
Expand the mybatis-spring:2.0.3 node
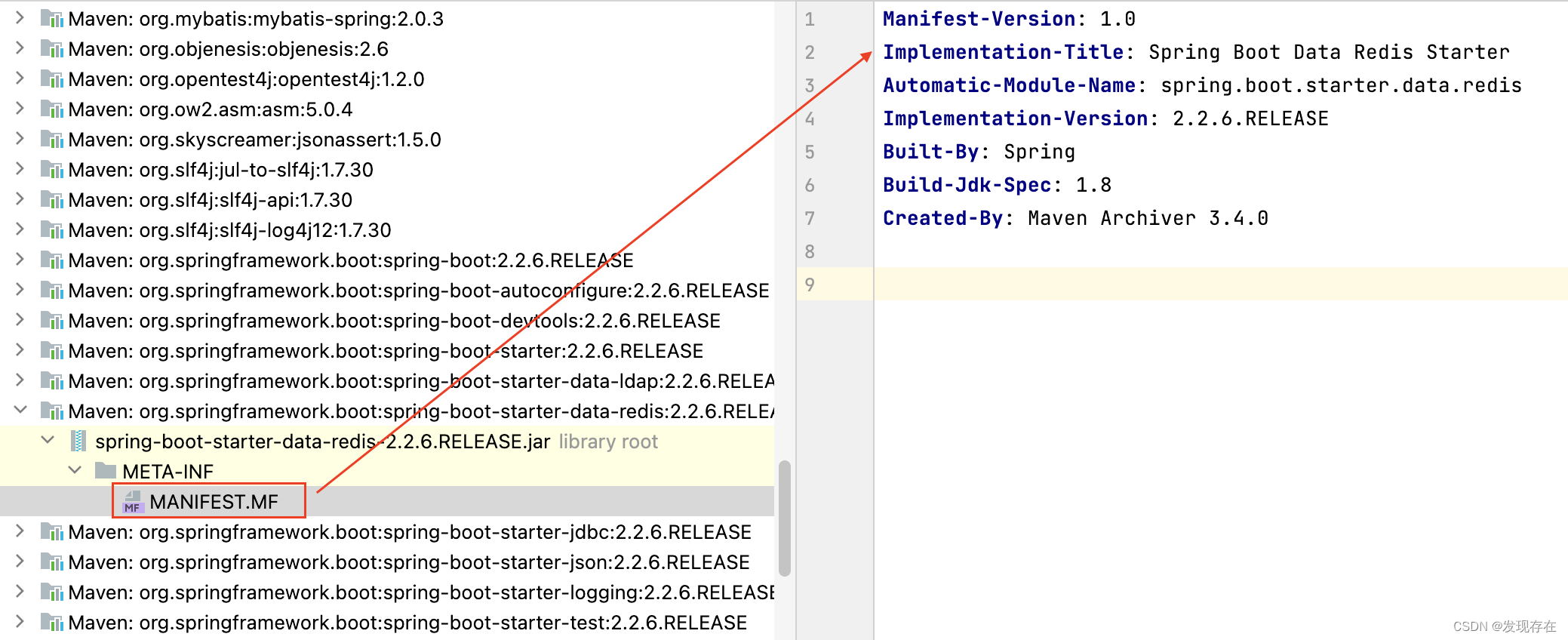click(20, 18)
